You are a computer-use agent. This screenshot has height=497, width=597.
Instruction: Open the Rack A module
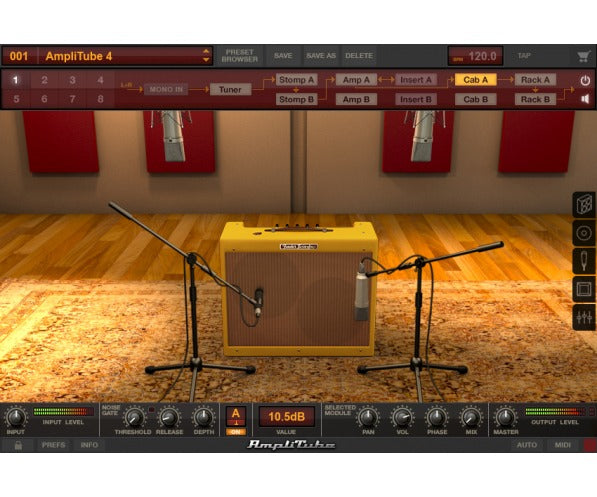tap(535, 80)
